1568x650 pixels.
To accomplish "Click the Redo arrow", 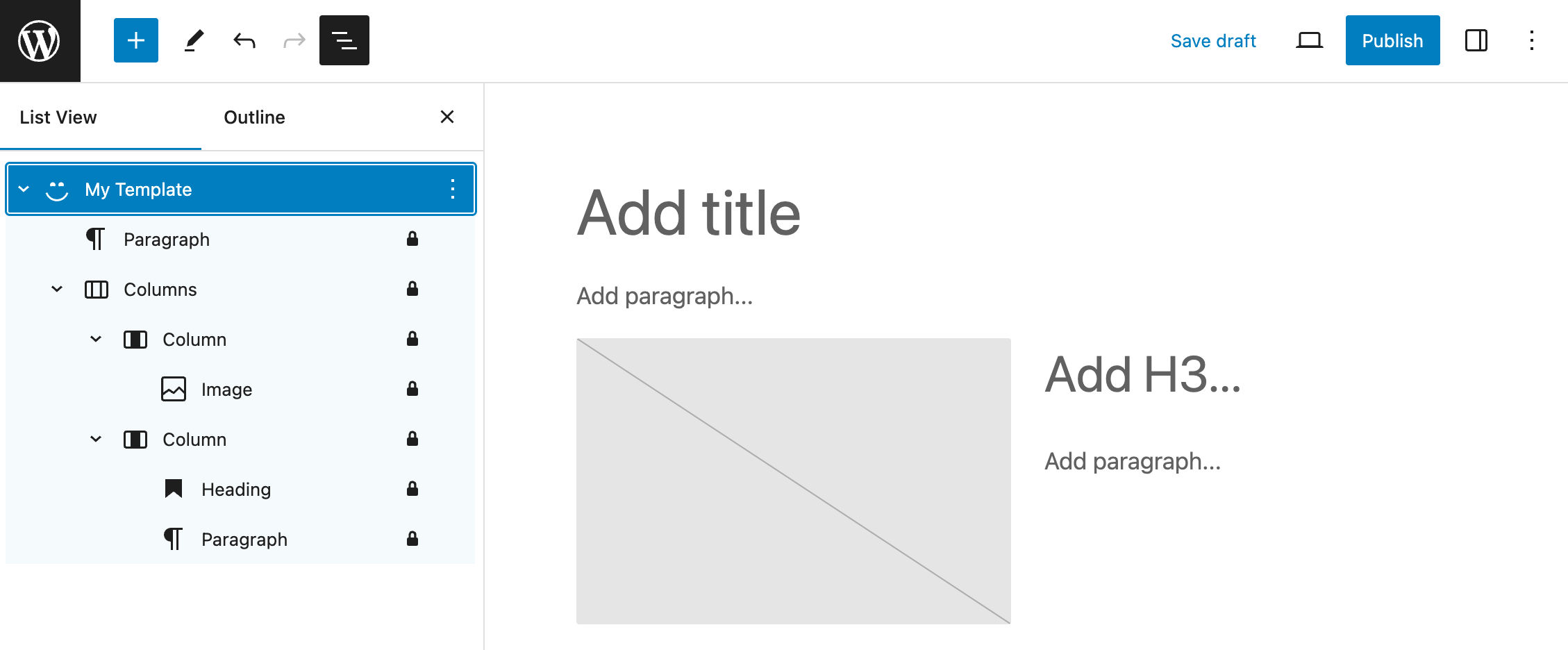I will coord(294,40).
